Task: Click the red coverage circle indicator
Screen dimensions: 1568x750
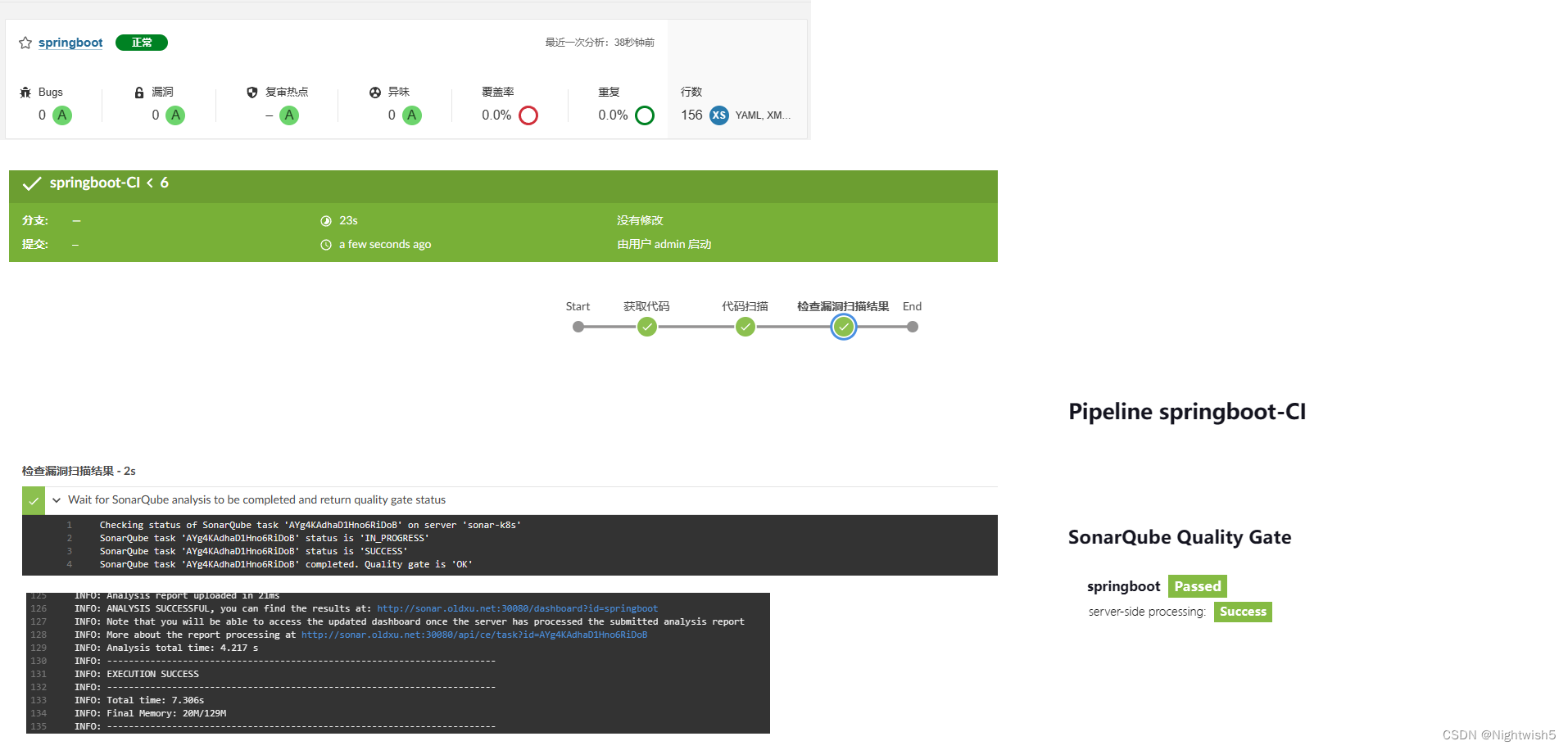Action: [x=528, y=115]
